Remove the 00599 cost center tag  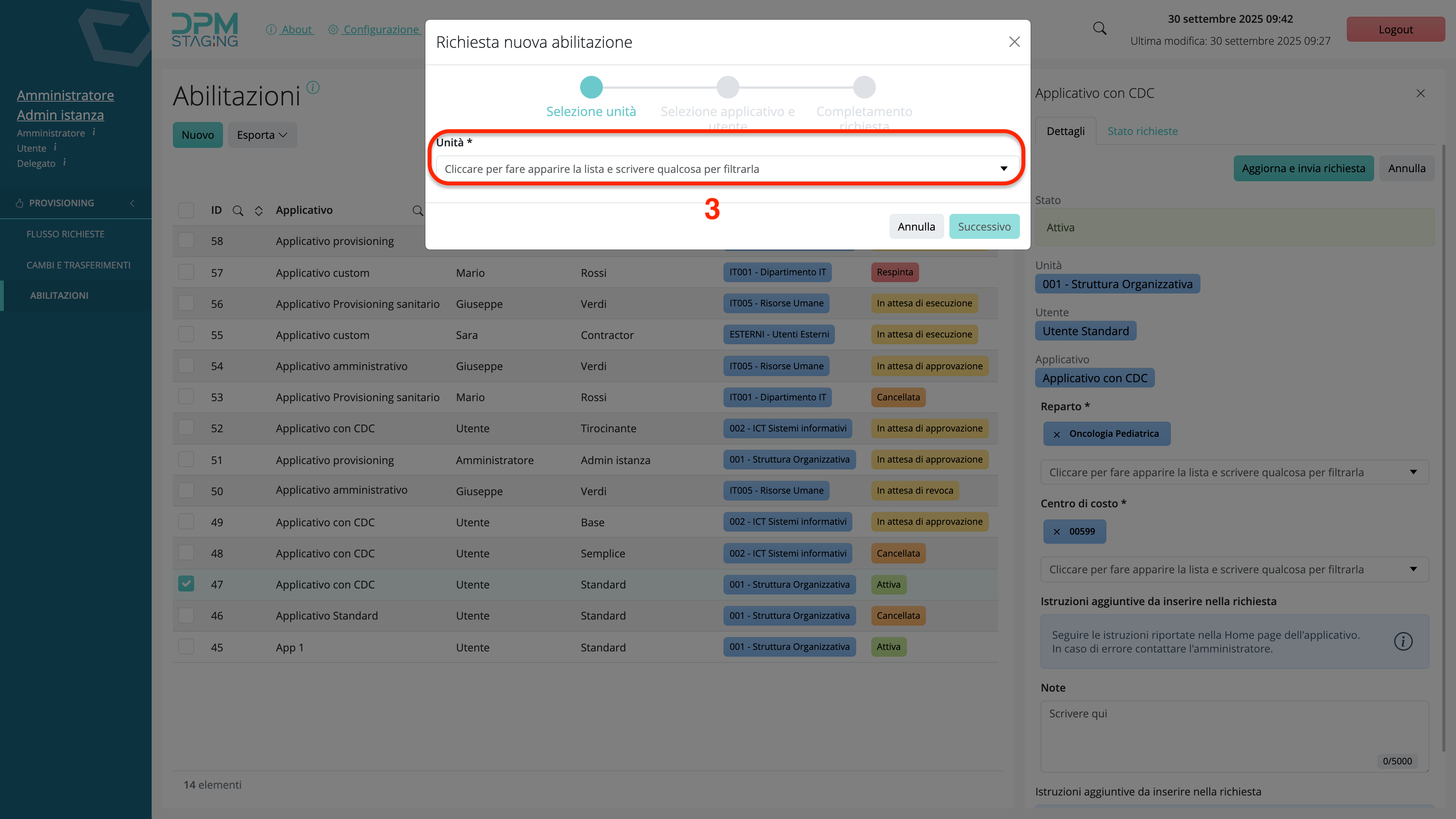click(1056, 532)
